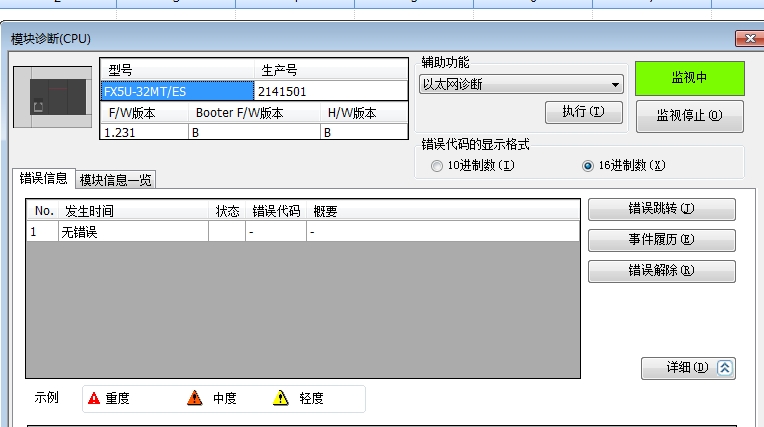The height and width of the screenshot is (427, 764).
Task: Click the 执行 button
Action: [584, 112]
